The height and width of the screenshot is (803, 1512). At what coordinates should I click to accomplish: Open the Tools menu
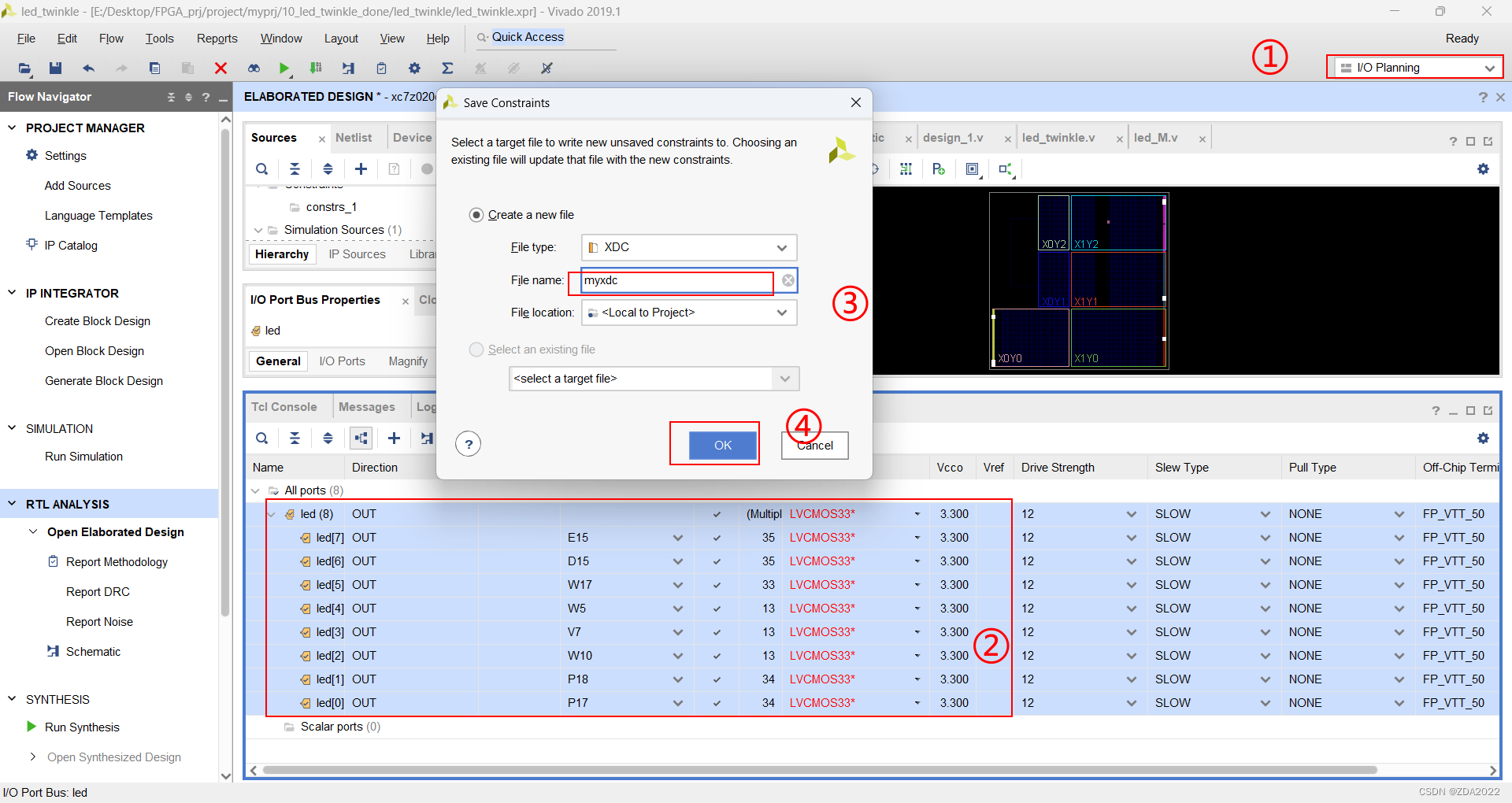(x=159, y=39)
